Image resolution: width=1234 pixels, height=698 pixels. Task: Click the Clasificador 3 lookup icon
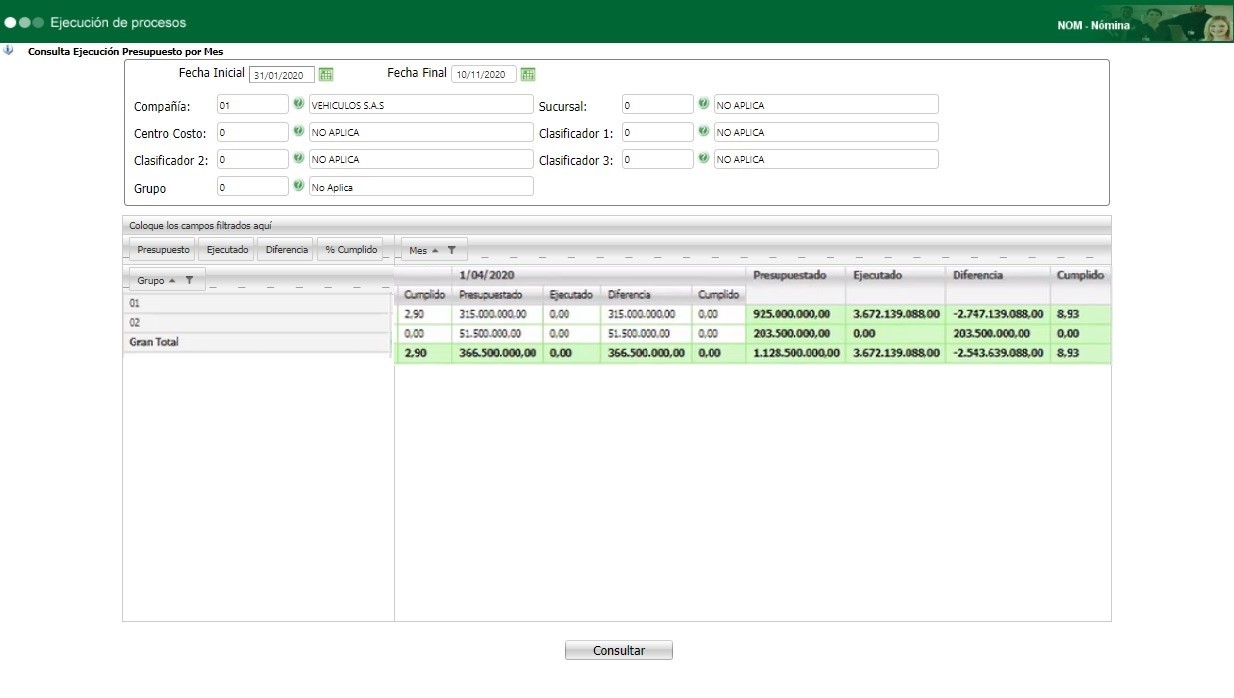pos(704,158)
